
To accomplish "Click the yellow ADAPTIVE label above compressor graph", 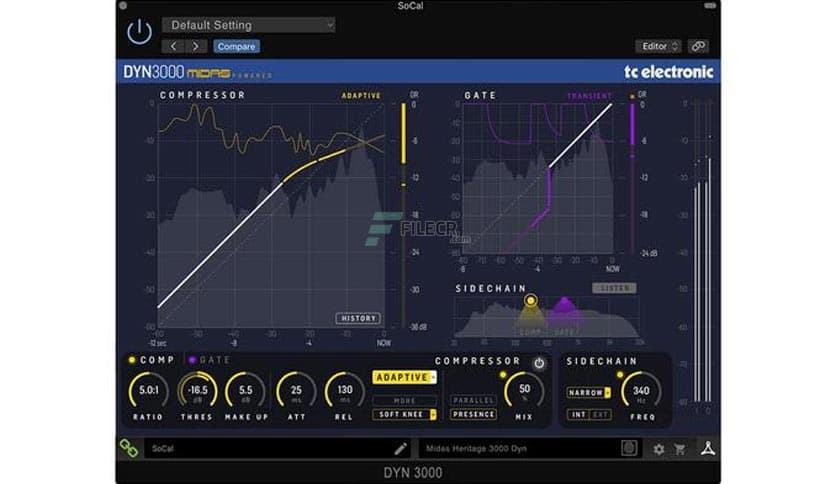I will [x=361, y=96].
